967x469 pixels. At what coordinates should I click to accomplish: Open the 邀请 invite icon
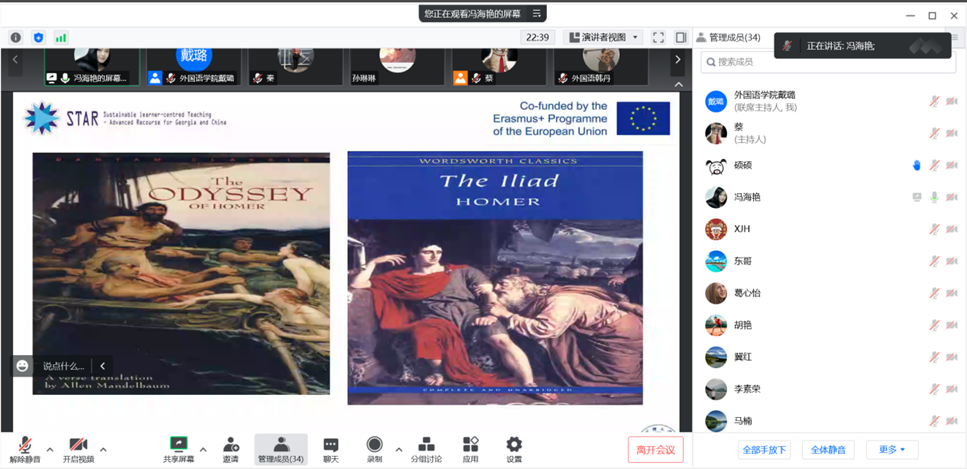231,450
